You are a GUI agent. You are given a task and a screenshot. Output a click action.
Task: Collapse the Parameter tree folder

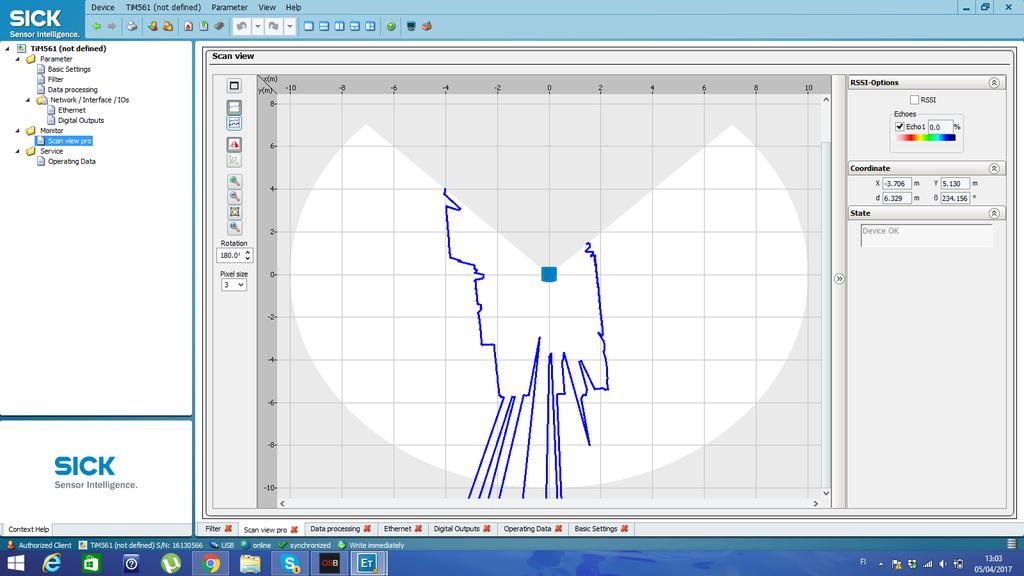click(x=18, y=59)
